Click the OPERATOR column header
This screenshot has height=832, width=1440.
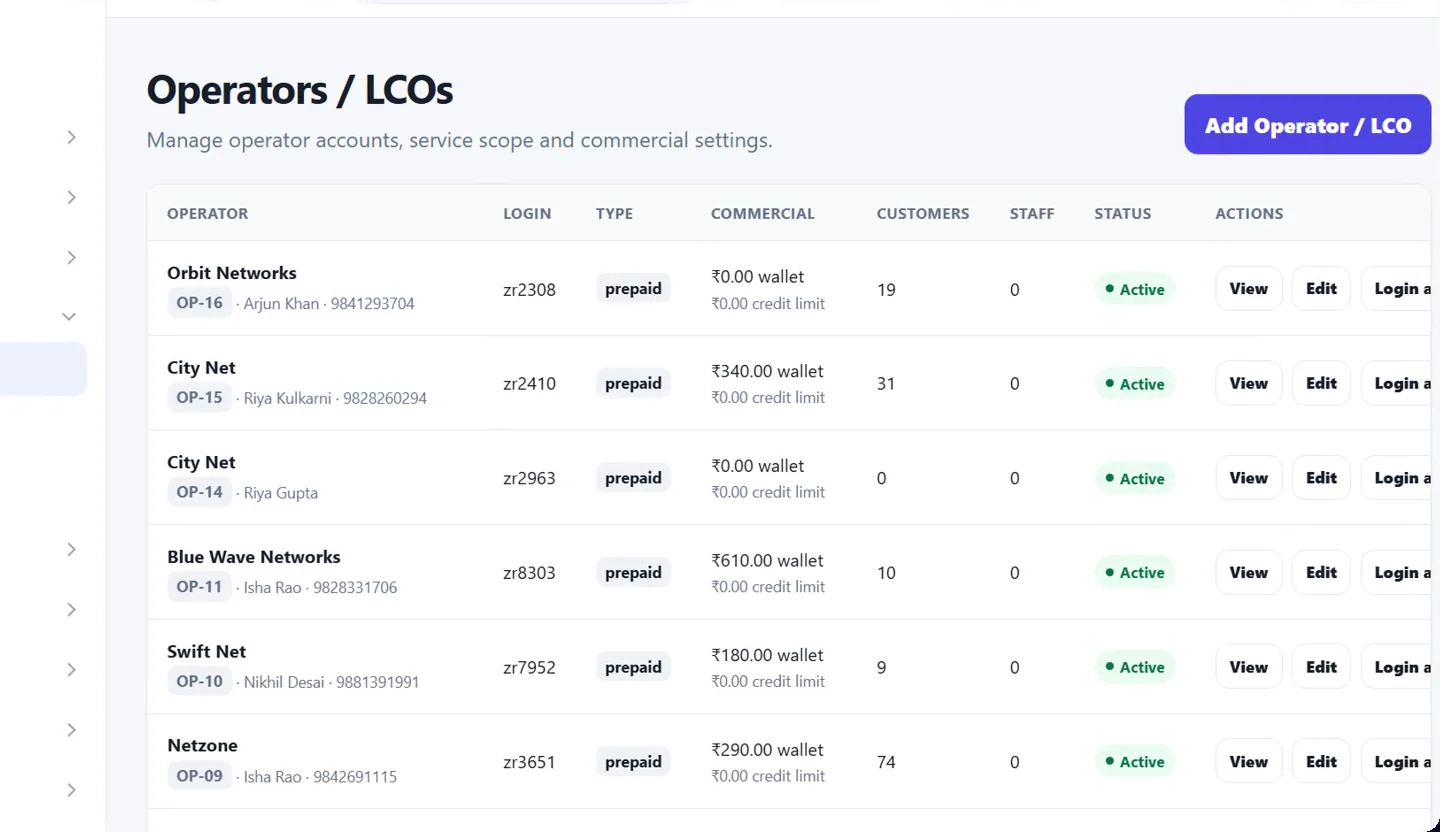207,213
